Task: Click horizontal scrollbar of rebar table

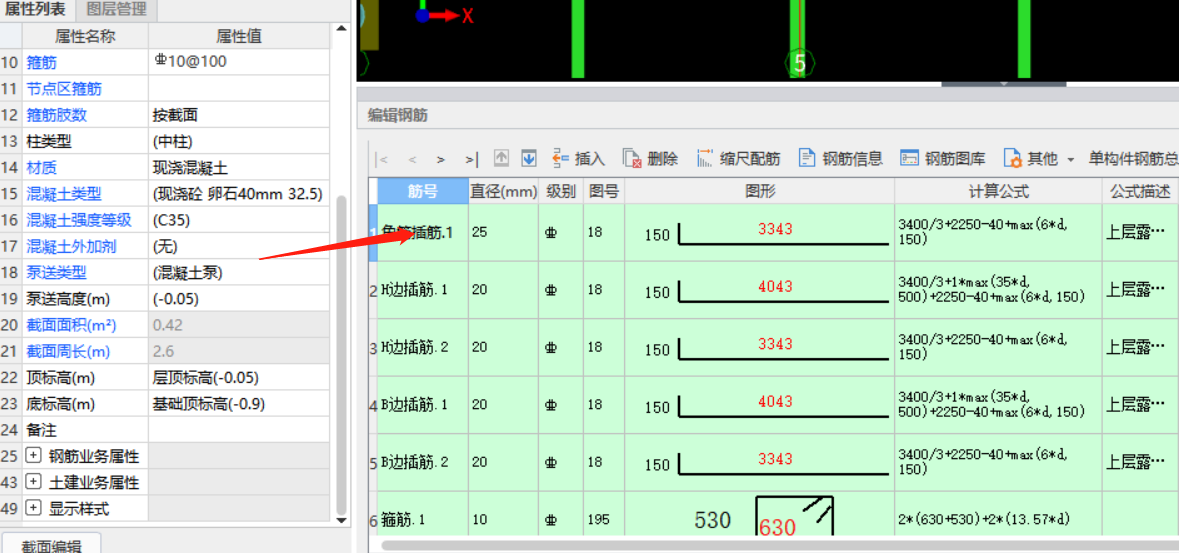Action: [x=778, y=545]
